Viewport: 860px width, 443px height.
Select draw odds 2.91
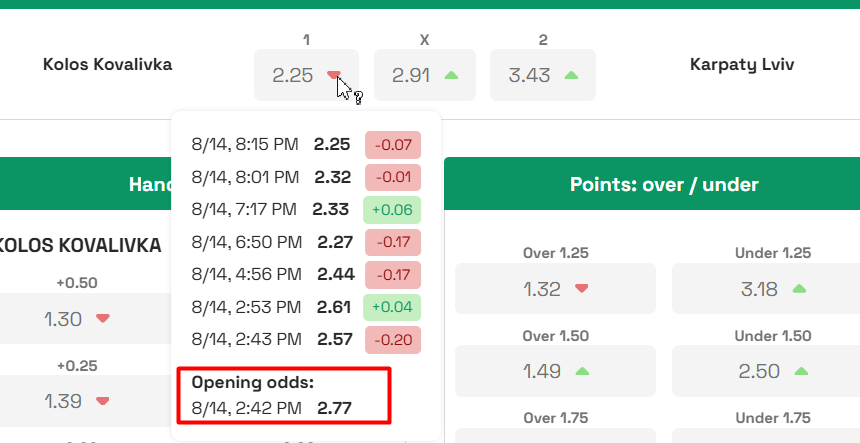tap(412, 75)
